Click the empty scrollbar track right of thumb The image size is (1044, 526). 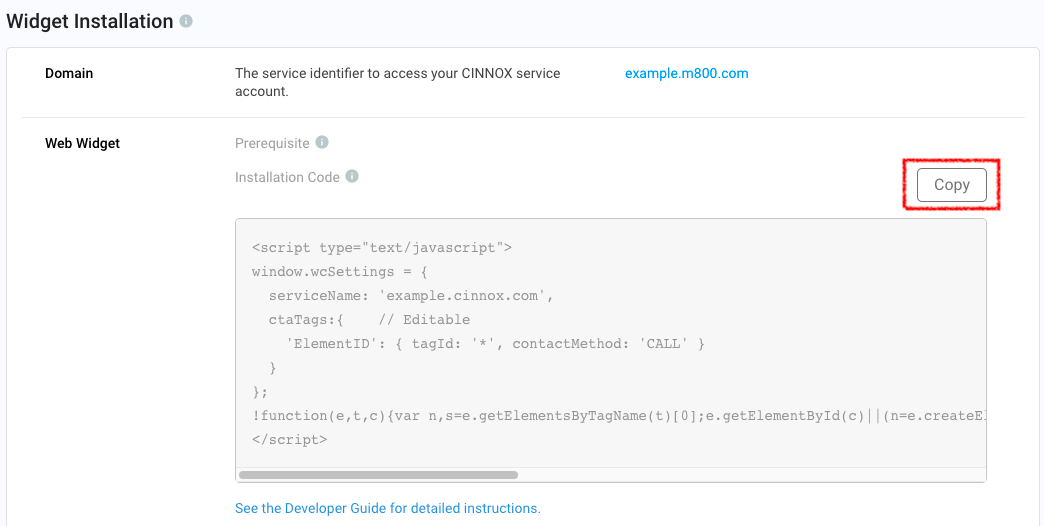750,475
